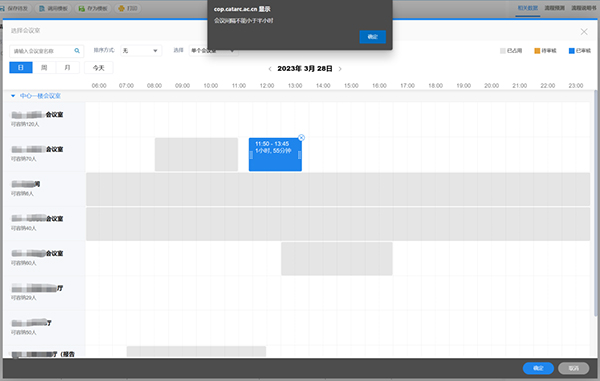Switch to 日 day view
Viewport: 600px width, 381px height.
[x=21, y=68]
